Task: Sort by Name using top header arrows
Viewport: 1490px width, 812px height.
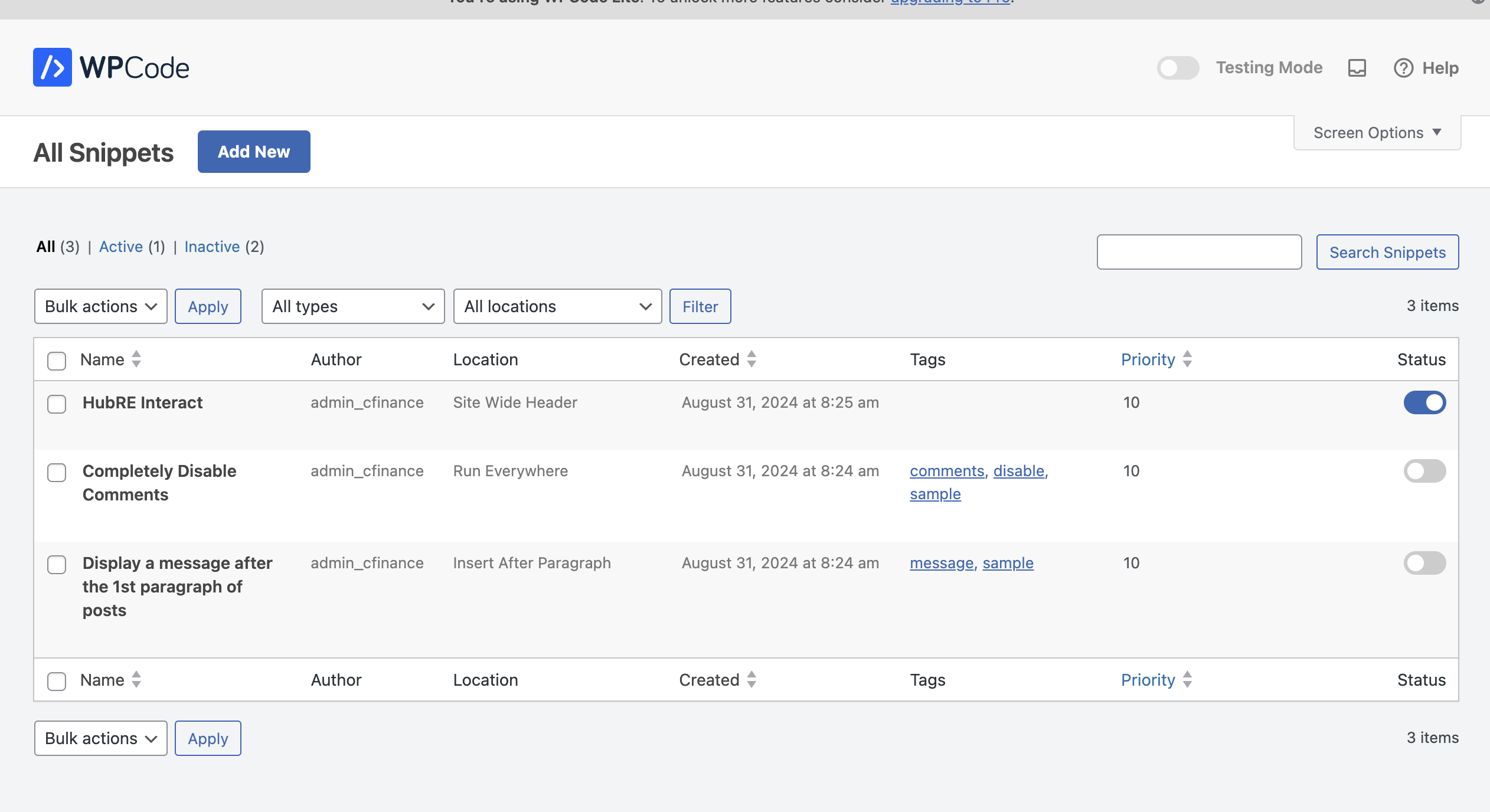Action: 136,359
